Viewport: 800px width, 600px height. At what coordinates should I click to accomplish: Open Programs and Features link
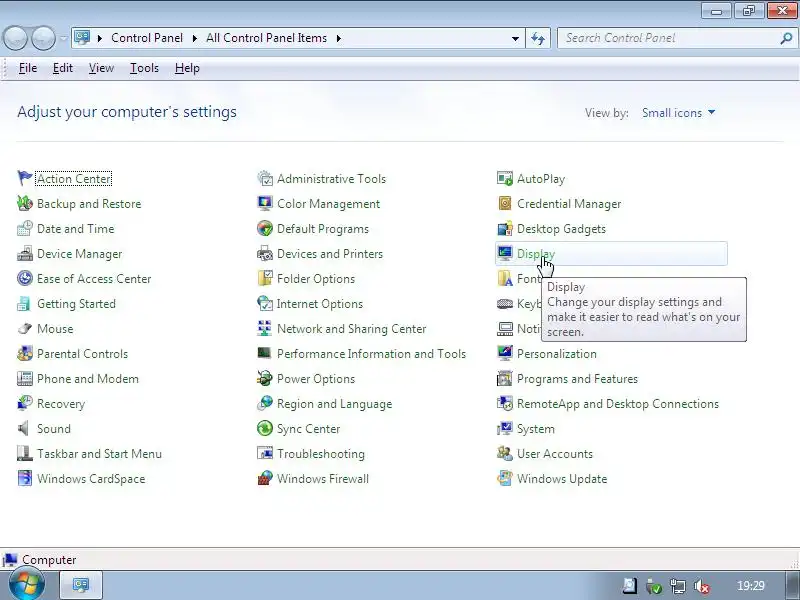[577, 379]
